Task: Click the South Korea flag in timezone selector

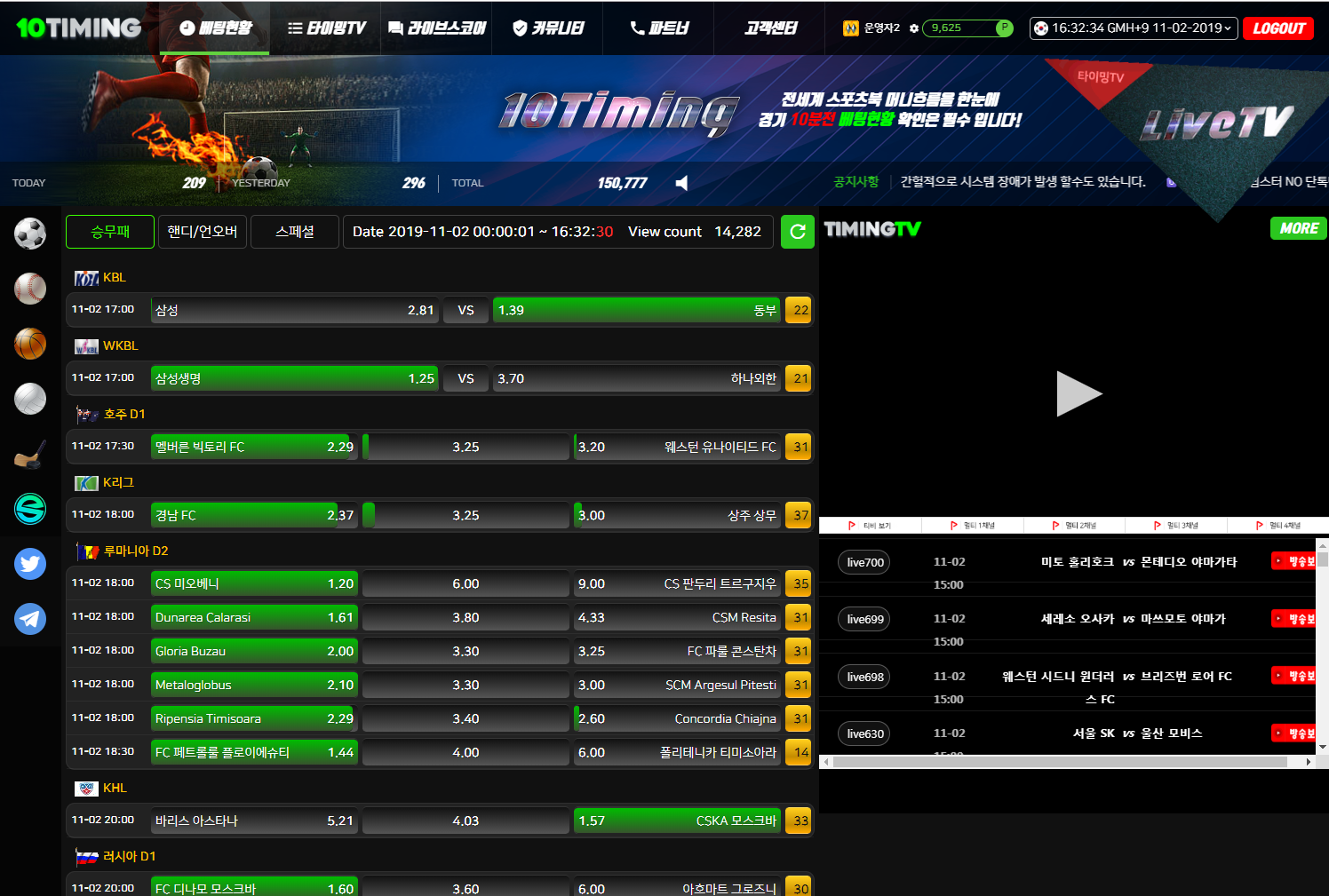Action: pyautogui.click(x=1041, y=28)
